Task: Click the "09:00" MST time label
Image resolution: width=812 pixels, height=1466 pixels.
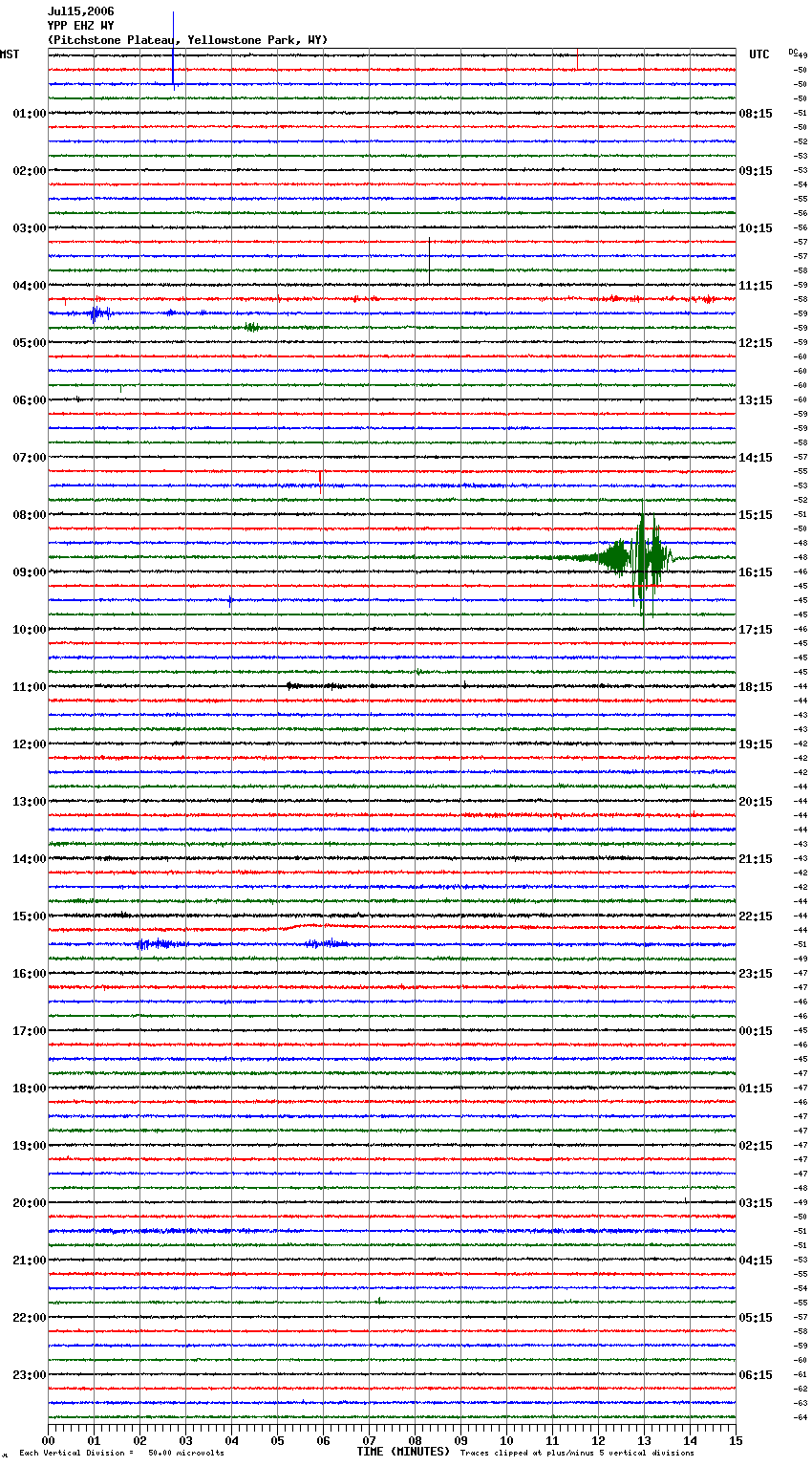Action: pyautogui.click(x=30, y=572)
